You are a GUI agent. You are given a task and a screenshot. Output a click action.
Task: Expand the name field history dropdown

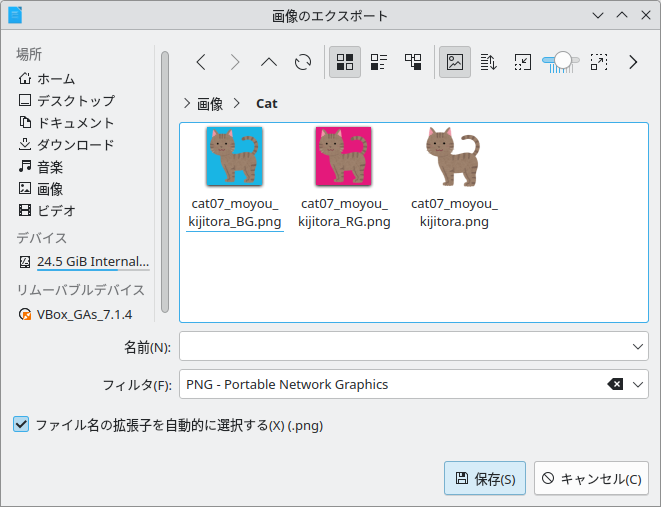click(637, 346)
